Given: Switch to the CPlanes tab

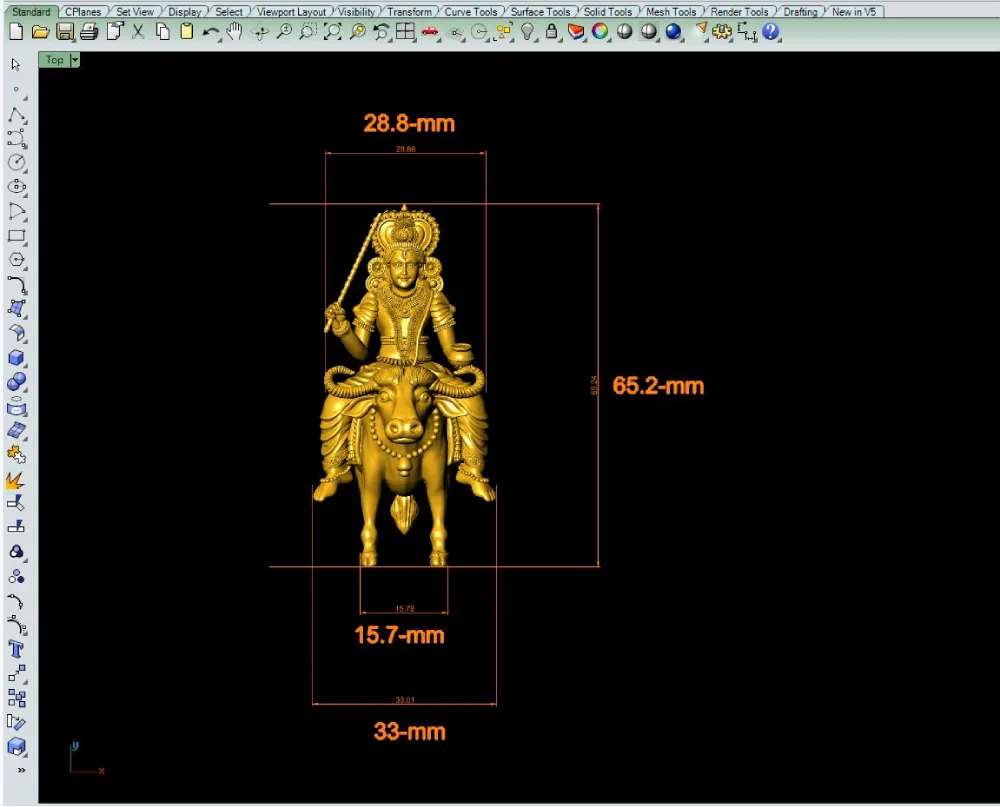Looking at the screenshot, I should pos(83,11).
